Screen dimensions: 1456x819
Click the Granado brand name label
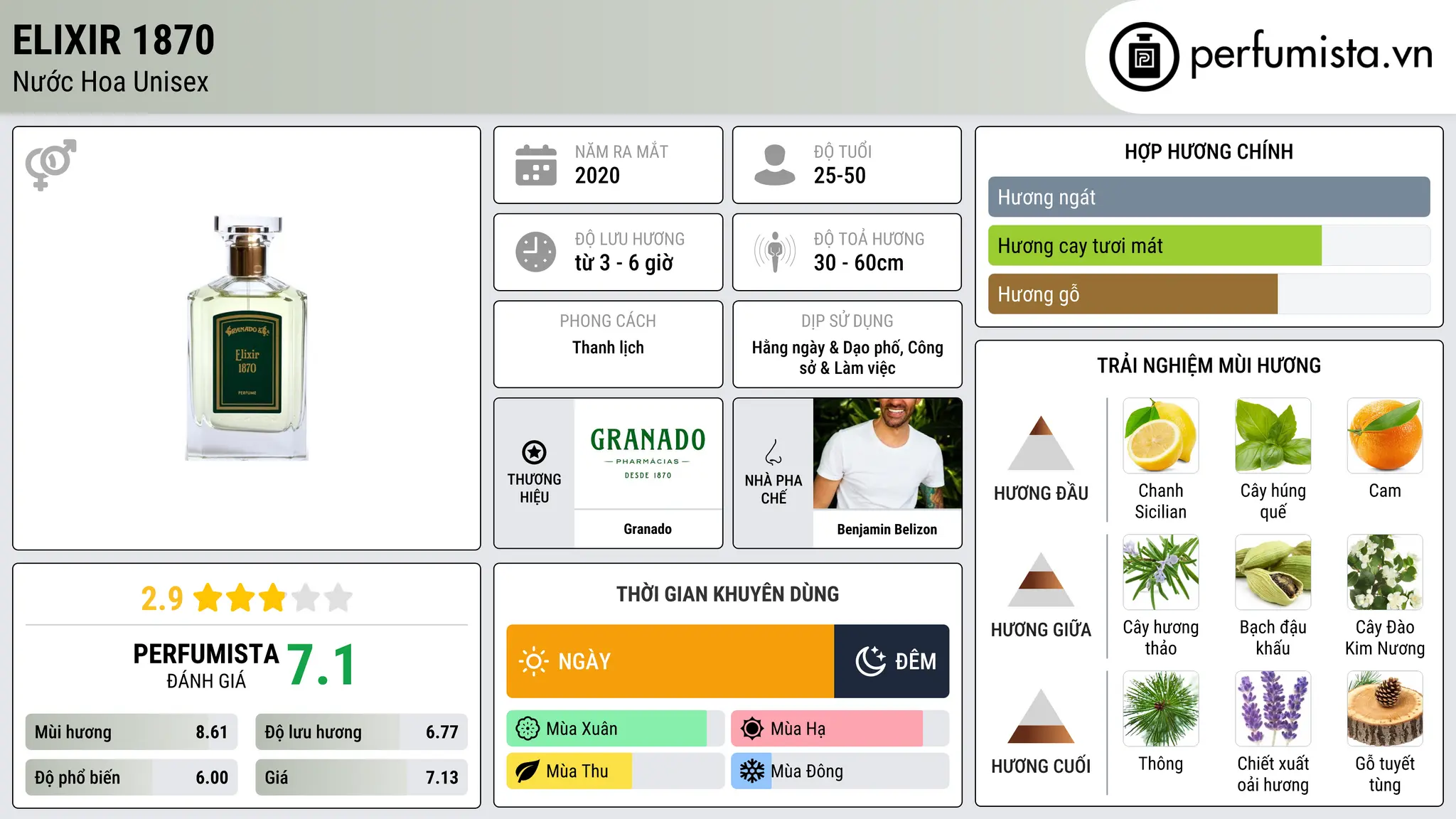[648, 529]
